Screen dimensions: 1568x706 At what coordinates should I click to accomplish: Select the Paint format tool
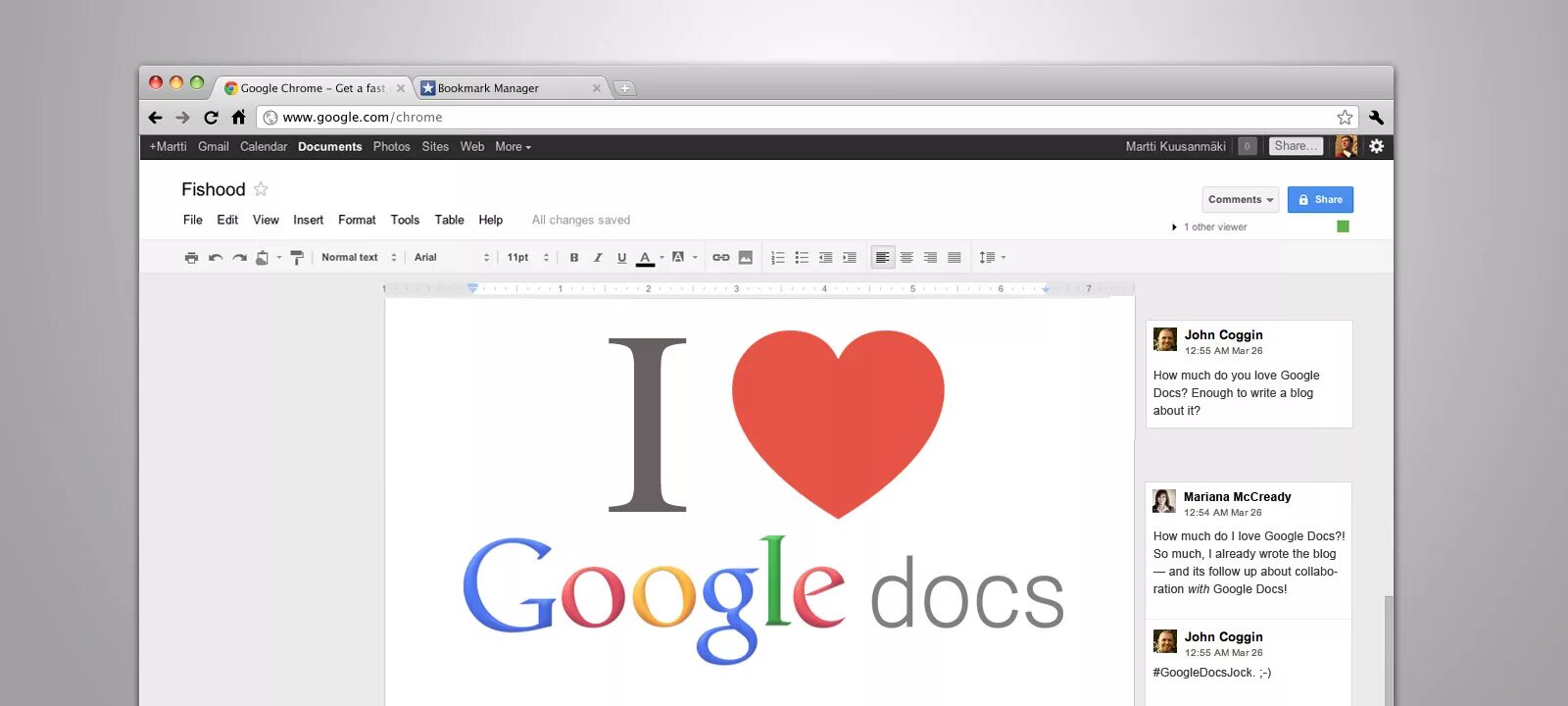coord(297,258)
